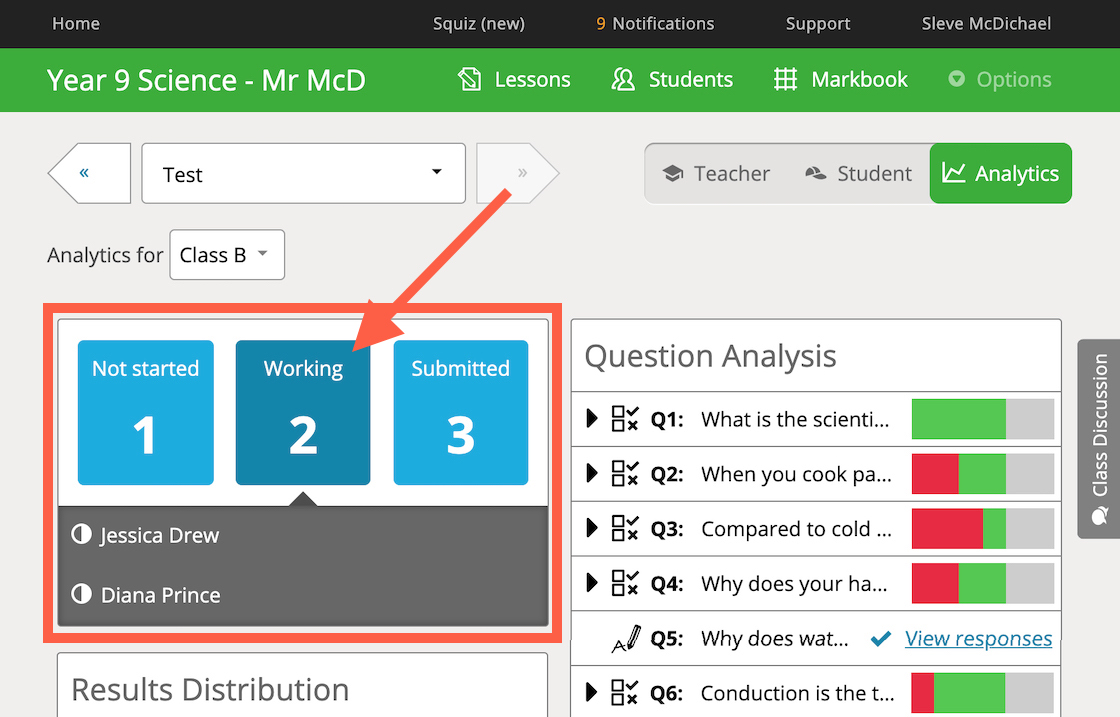Click the Teacher graduation cap icon
This screenshot has height=717, width=1120.
(673, 174)
